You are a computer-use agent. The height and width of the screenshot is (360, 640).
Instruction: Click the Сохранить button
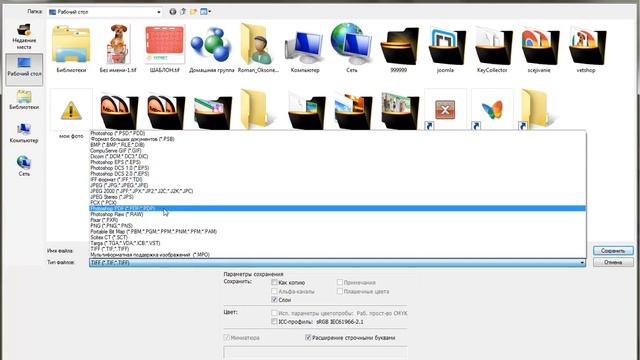(613, 251)
